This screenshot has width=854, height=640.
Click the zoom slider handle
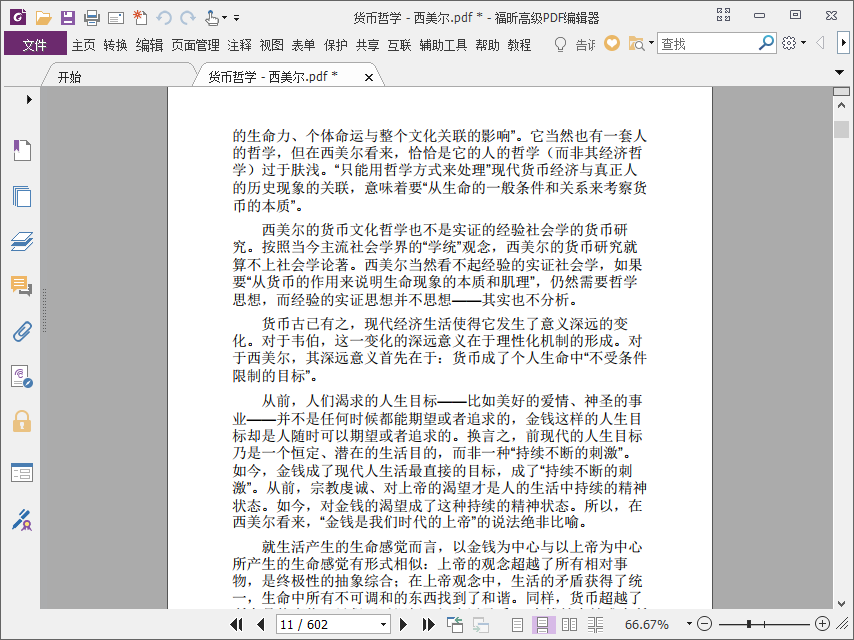pyautogui.click(x=749, y=624)
